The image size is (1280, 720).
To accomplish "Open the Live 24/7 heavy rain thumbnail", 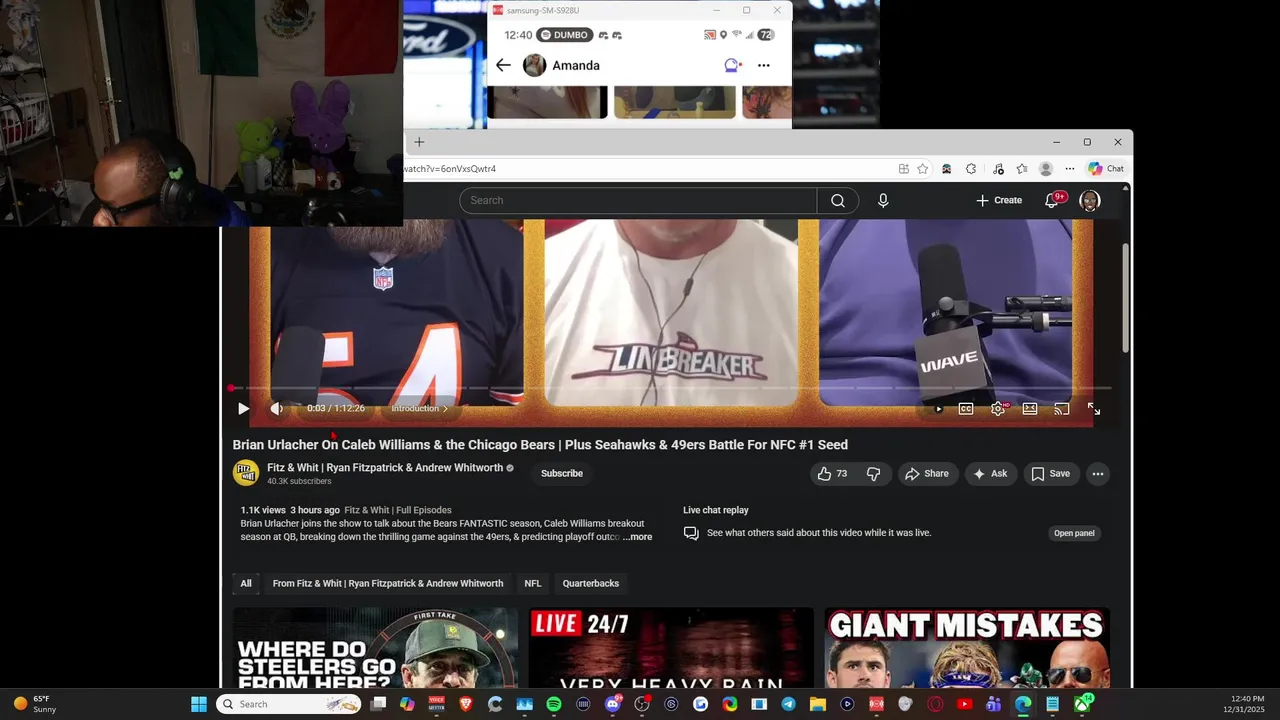I will 671,647.
